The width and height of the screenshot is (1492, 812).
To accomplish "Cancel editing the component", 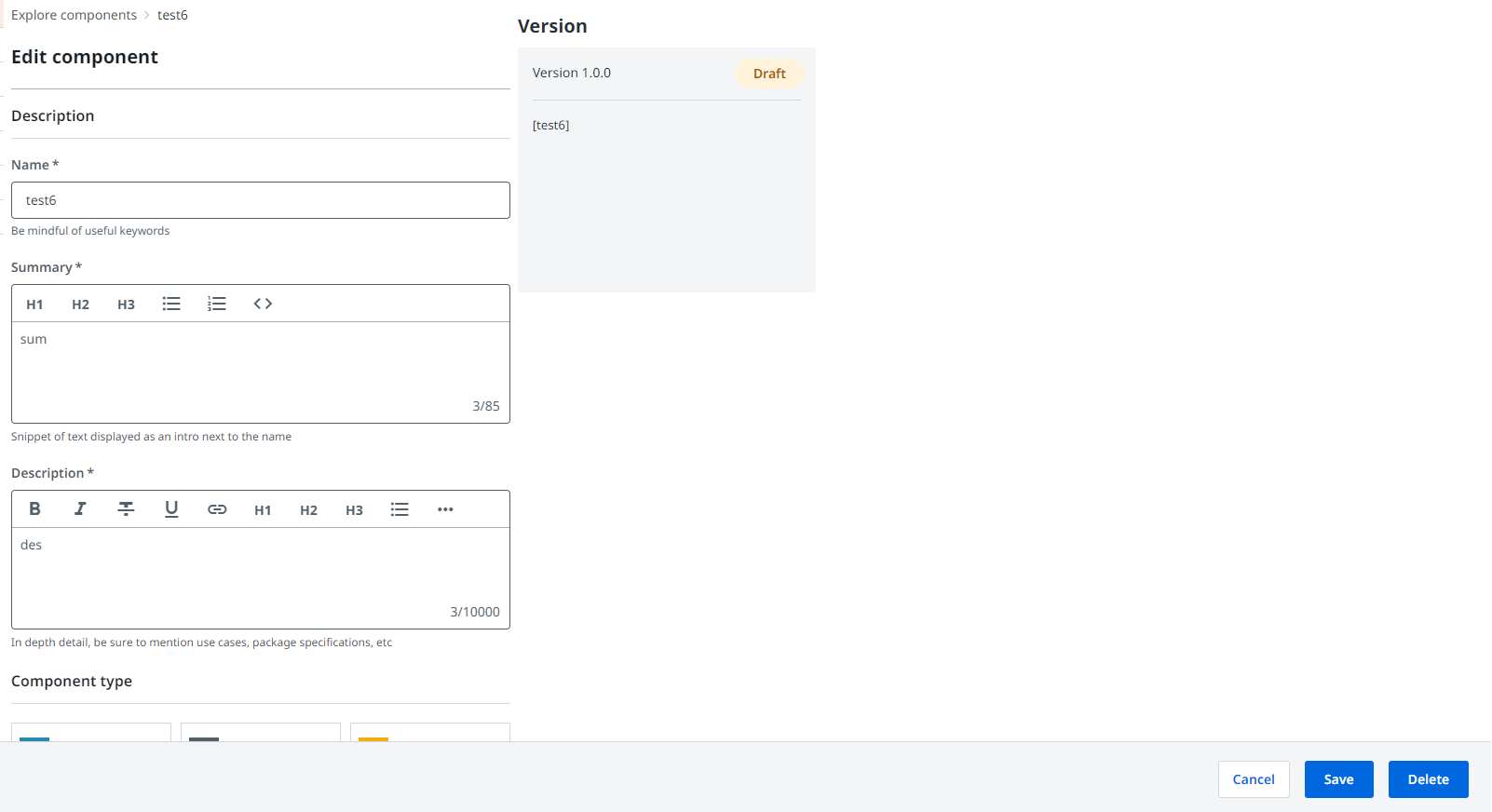I will pyautogui.click(x=1254, y=779).
